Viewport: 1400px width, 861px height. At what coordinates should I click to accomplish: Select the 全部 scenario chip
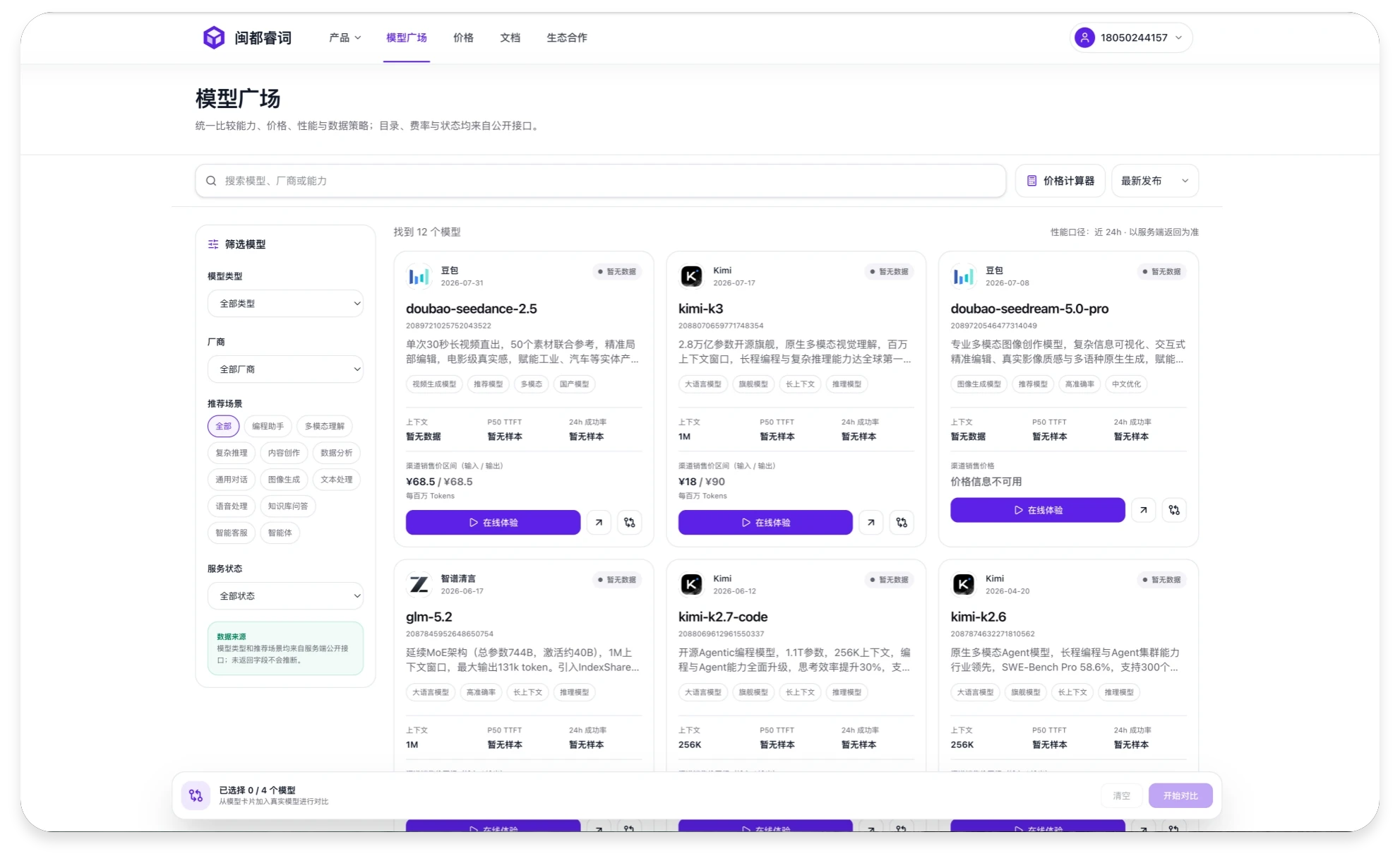[x=223, y=426]
